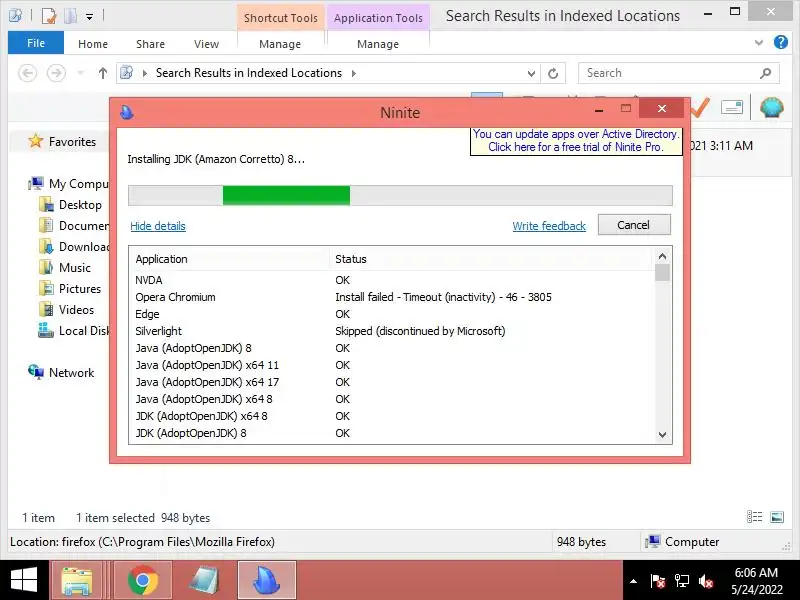The width and height of the screenshot is (800, 600).
Task: Open the View ribbon tab
Action: (x=206, y=44)
